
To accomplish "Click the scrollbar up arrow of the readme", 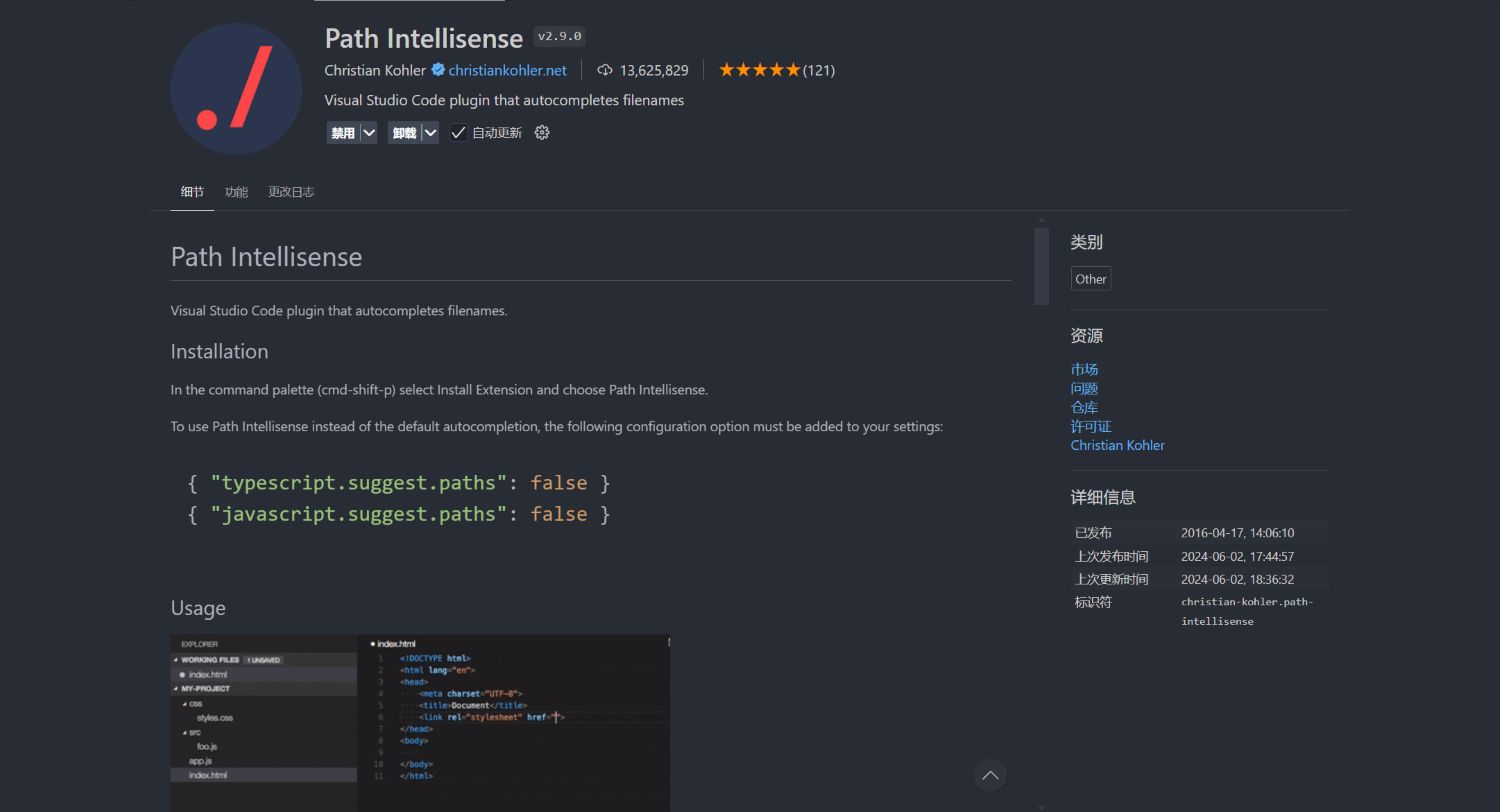I will (x=1041, y=220).
